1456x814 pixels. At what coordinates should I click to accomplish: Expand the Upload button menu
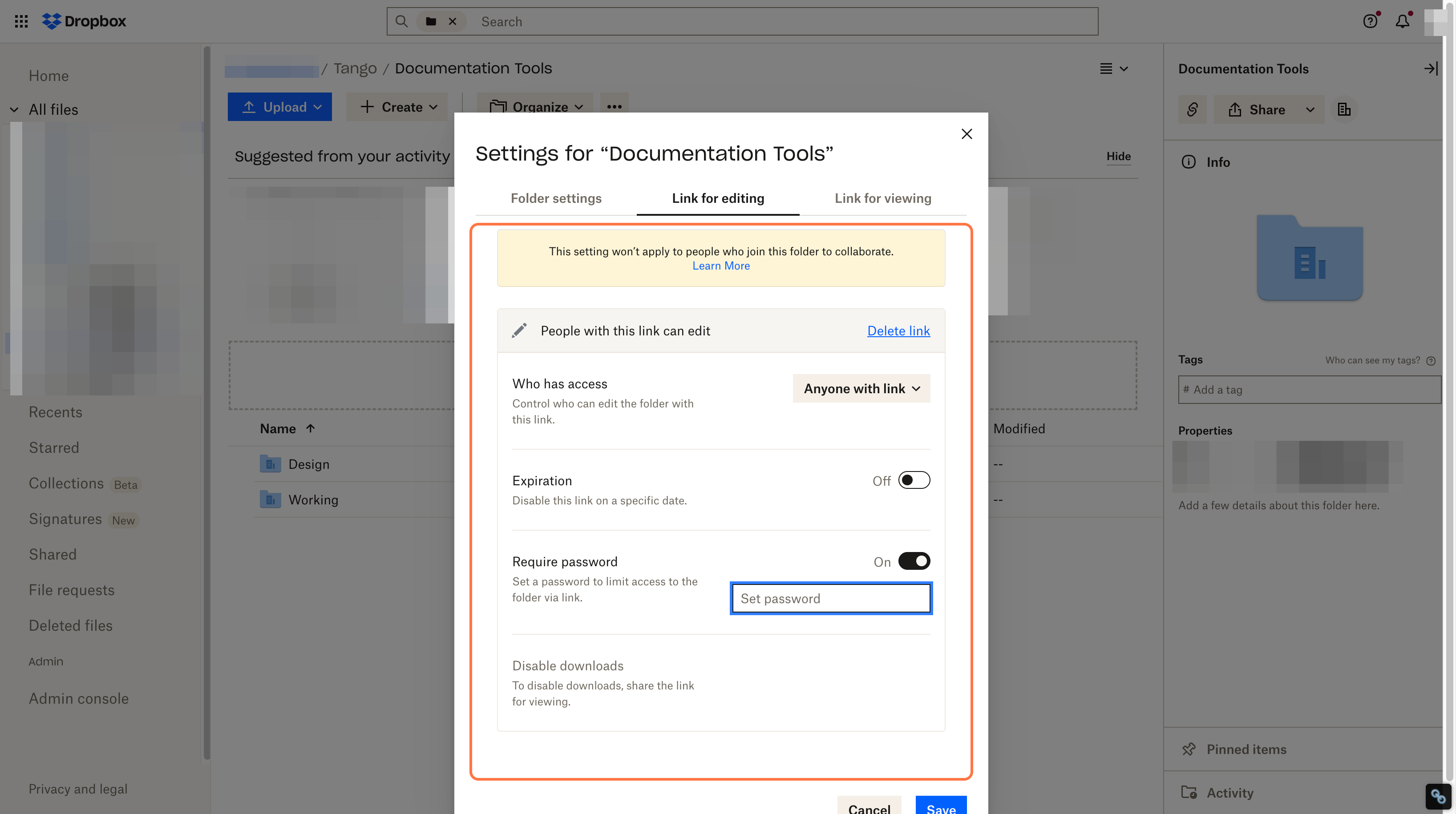[x=280, y=107]
